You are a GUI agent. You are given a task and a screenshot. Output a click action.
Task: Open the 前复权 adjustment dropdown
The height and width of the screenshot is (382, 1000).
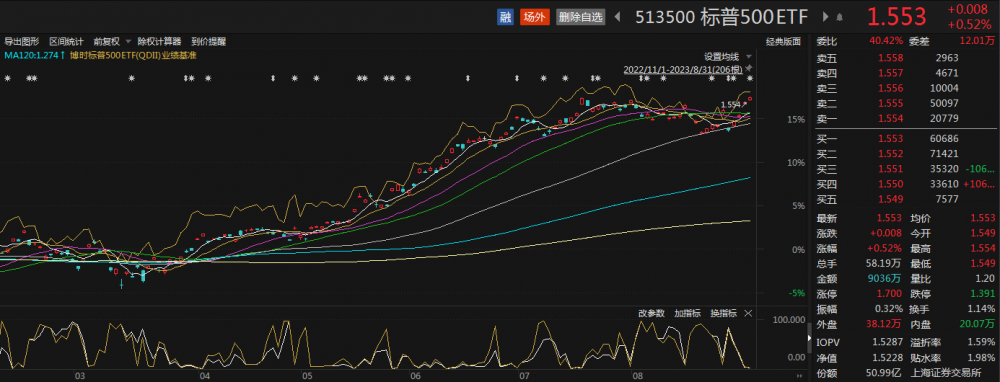112,41
